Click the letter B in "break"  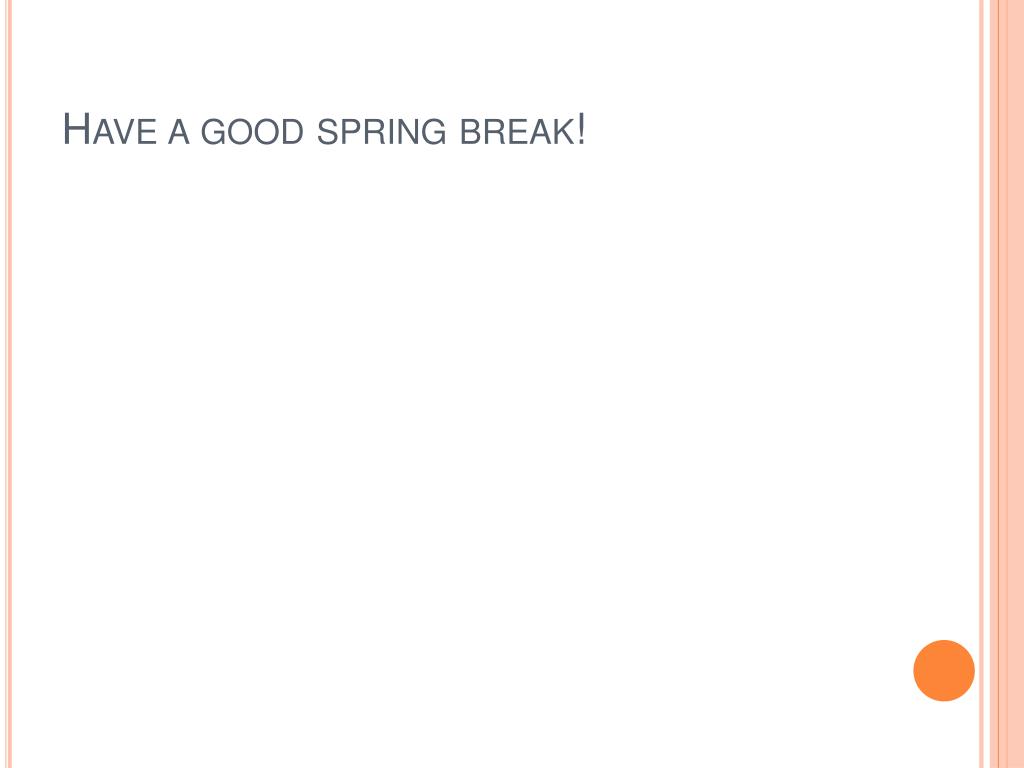click(x=470, y=132)
